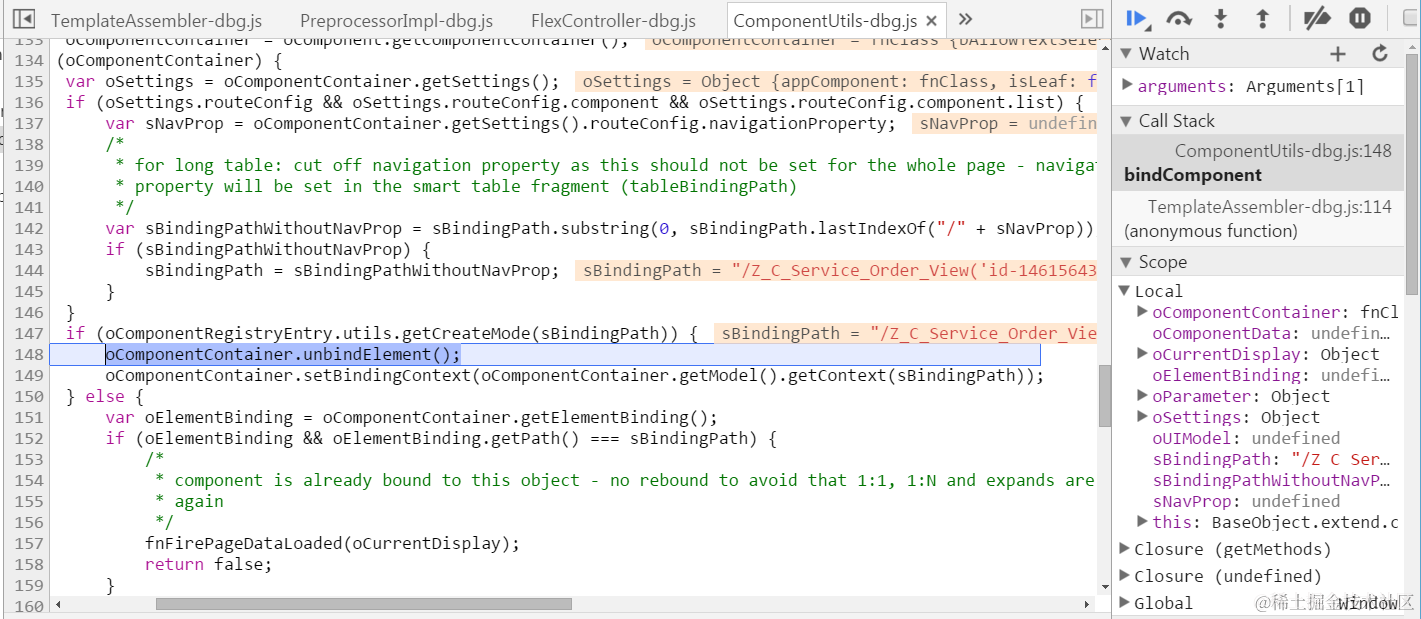Select the oComponentData scope variable
The width and height of the screenshot is (1421, 619).
tap(1271, 333)
